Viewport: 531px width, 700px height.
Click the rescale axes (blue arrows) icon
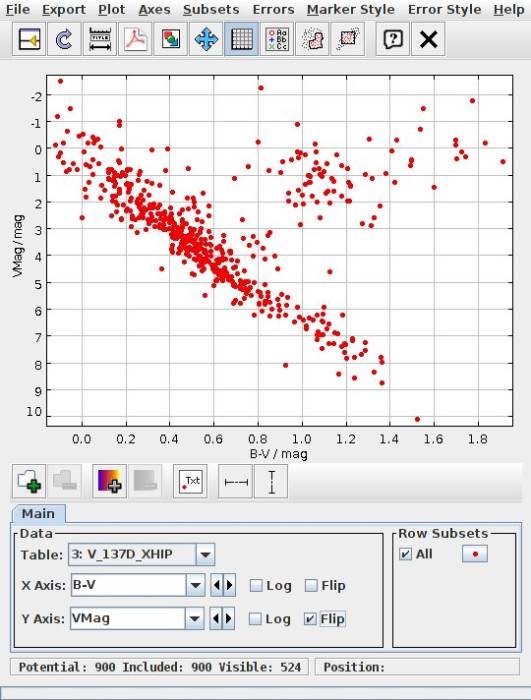[206, 40]
